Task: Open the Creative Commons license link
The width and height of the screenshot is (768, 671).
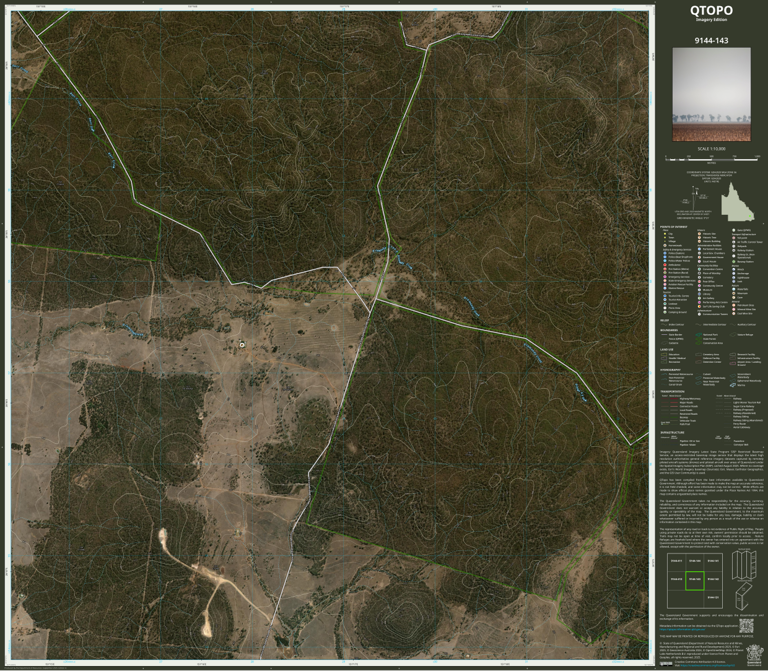Action: (708, 666)
